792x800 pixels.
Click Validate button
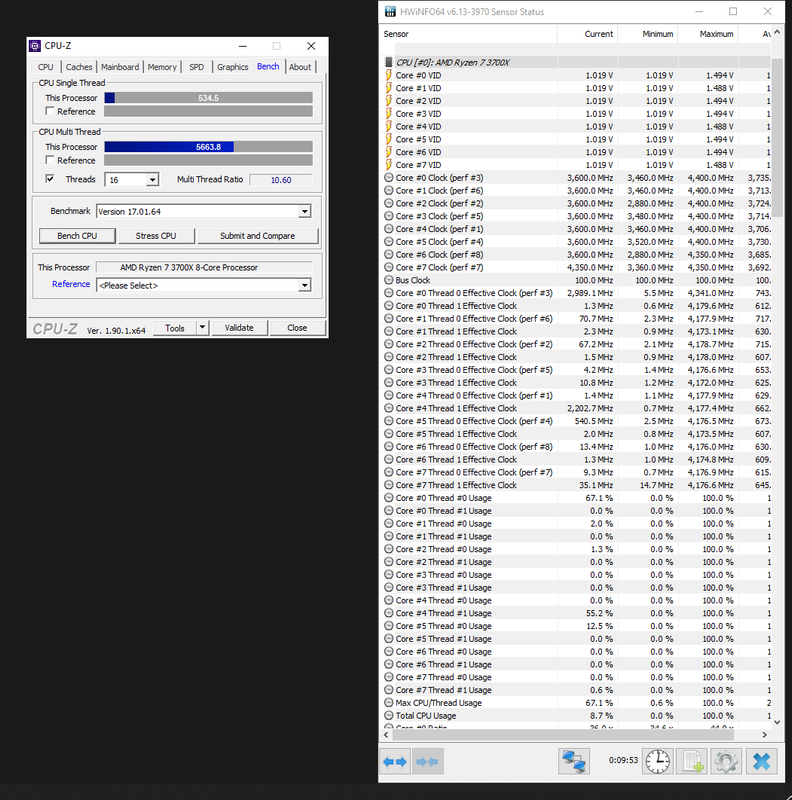[x=239, y=328]
